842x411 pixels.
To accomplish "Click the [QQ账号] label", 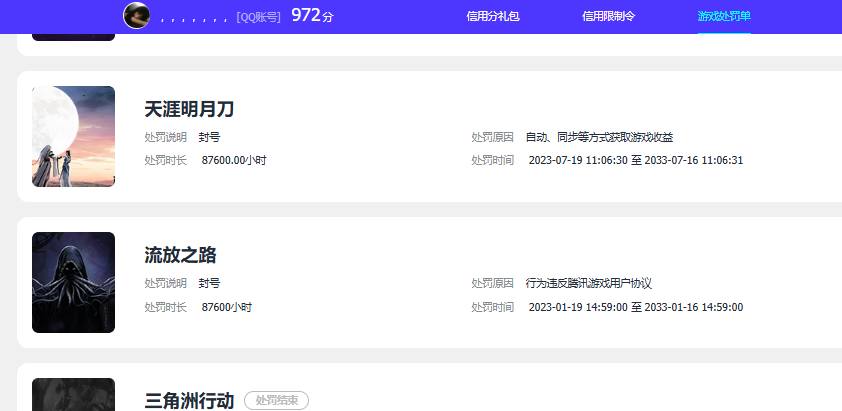I will click(x=258, y=17).
